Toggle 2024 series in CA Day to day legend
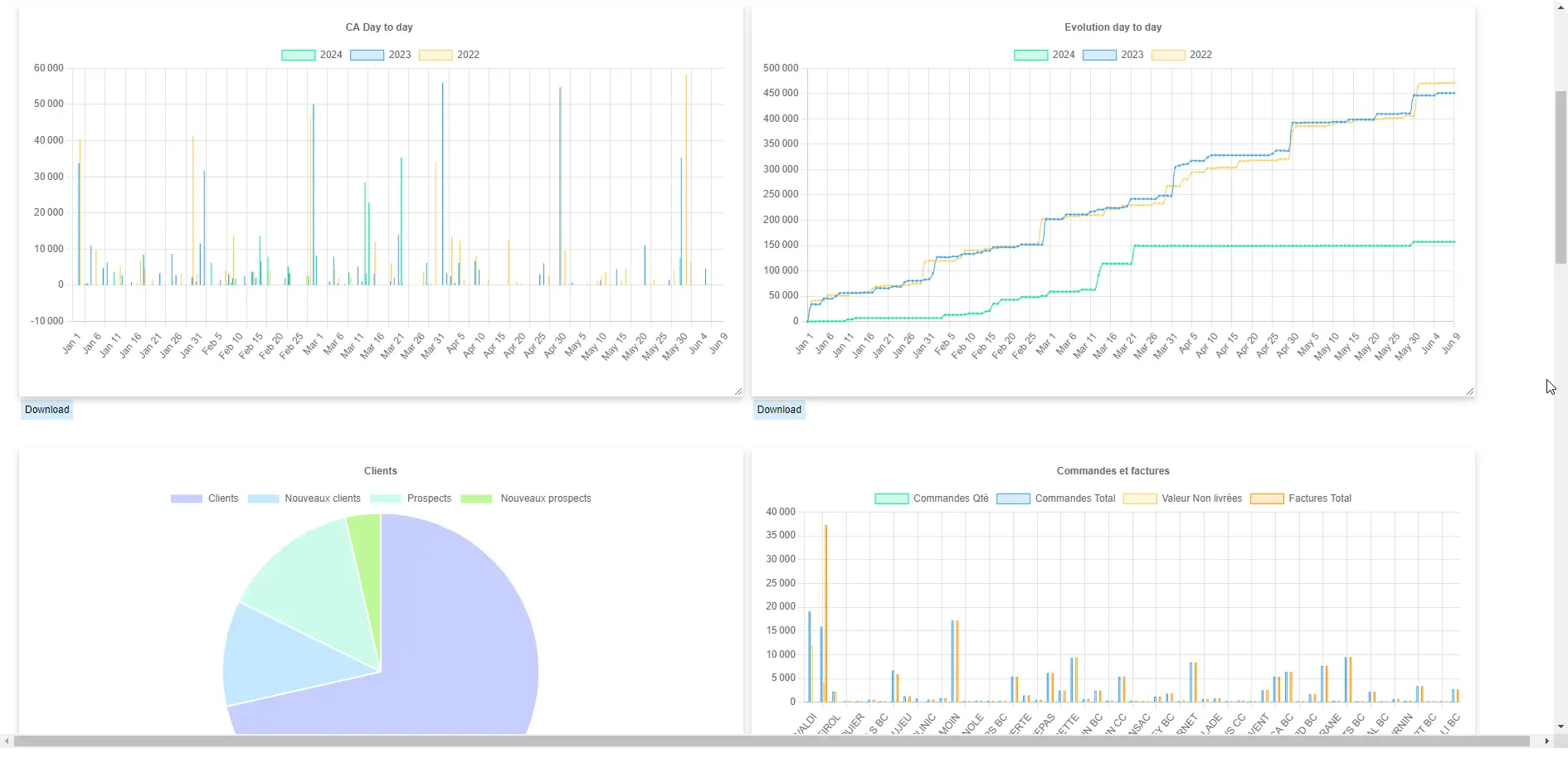 [312, 55]
